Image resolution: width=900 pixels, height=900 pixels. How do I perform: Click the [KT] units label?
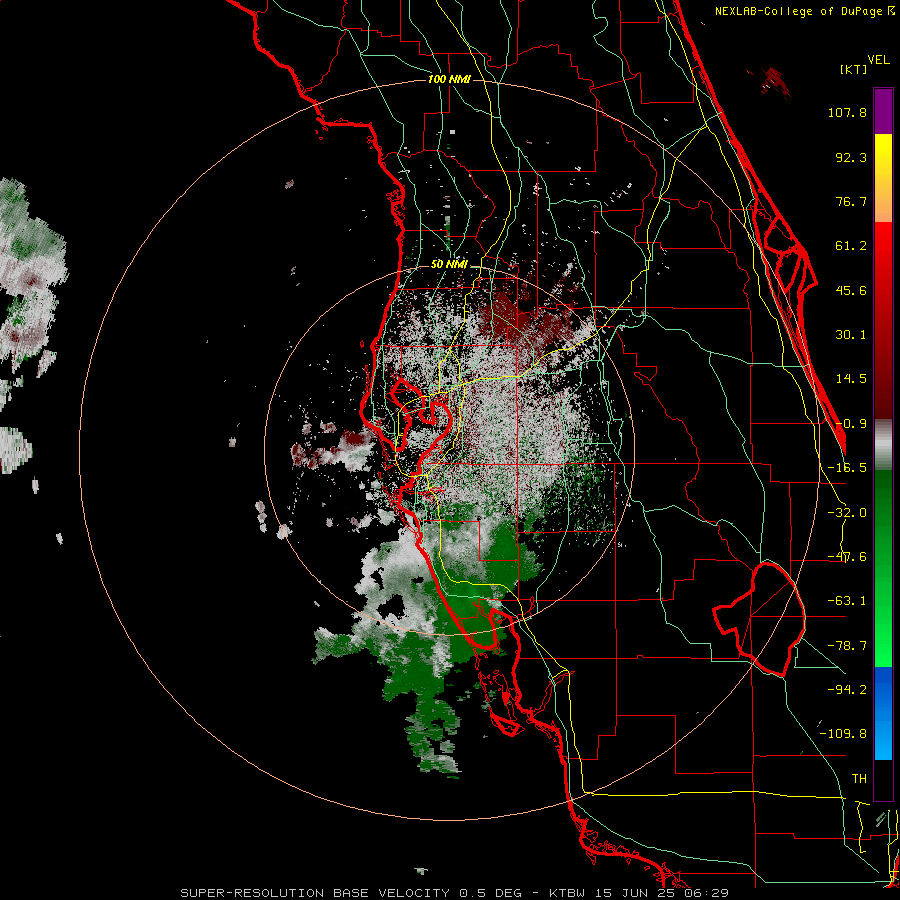point(853,69)
